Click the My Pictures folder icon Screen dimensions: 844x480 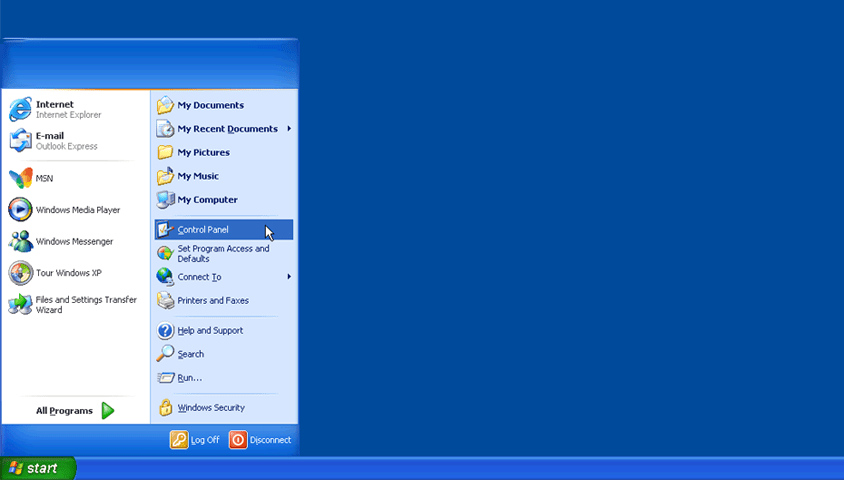[165, 152]
